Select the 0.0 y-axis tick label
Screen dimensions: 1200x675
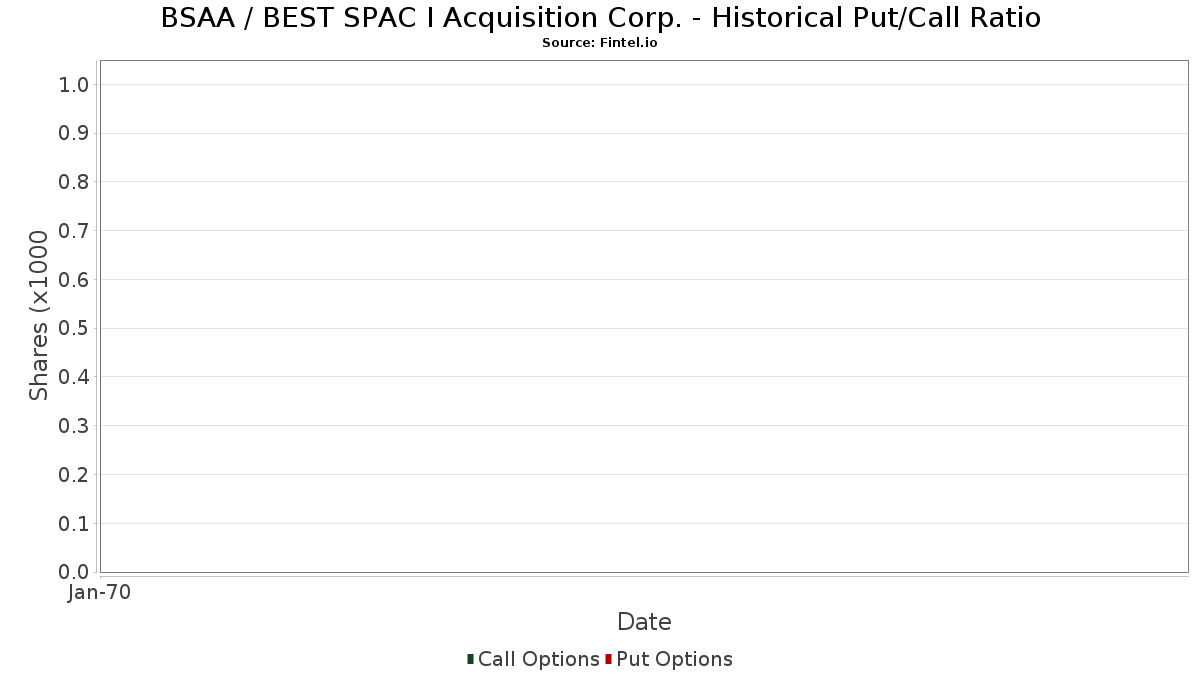[x=74, y=572]
